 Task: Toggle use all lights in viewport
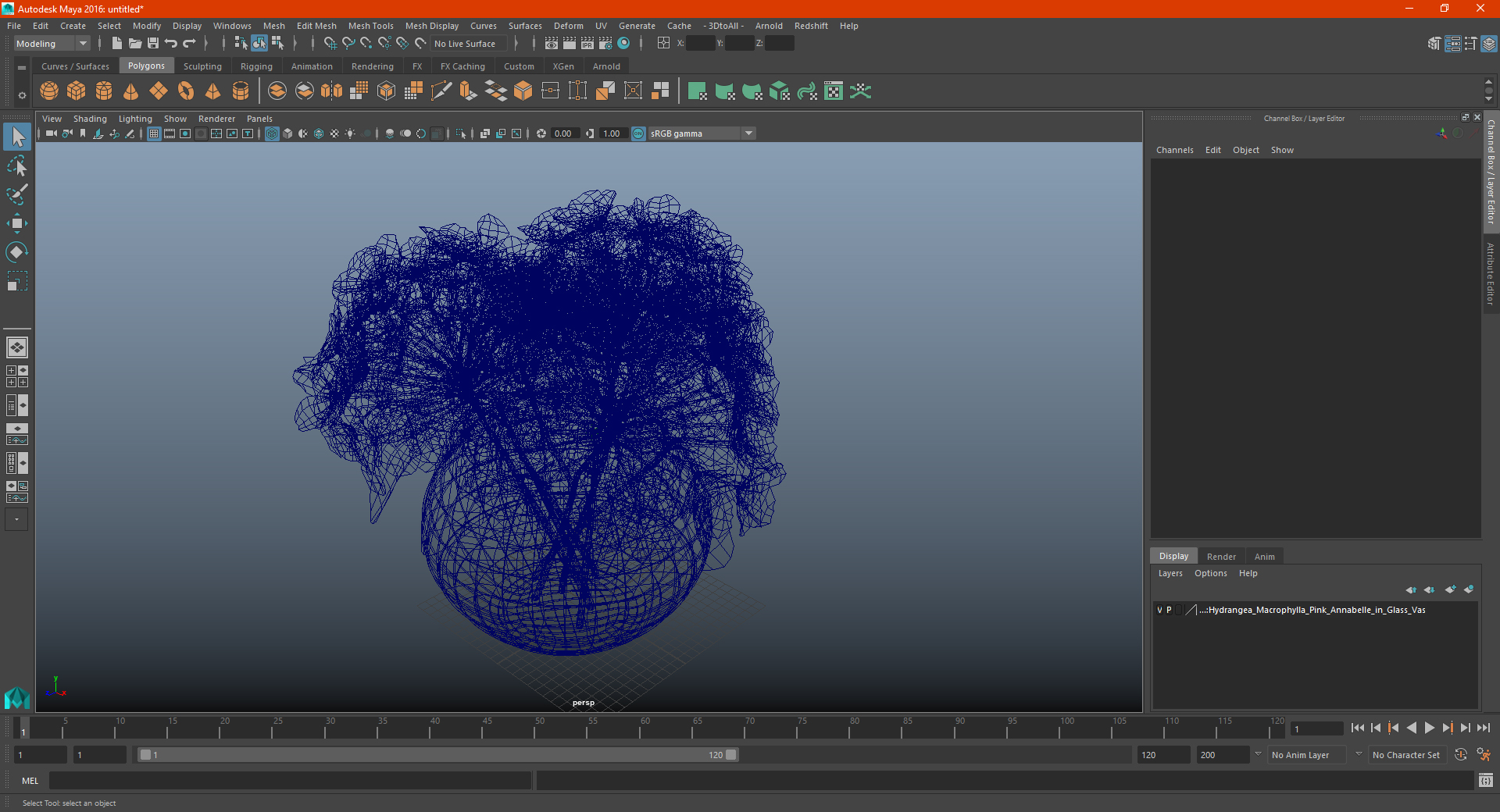tap(350, 134)
